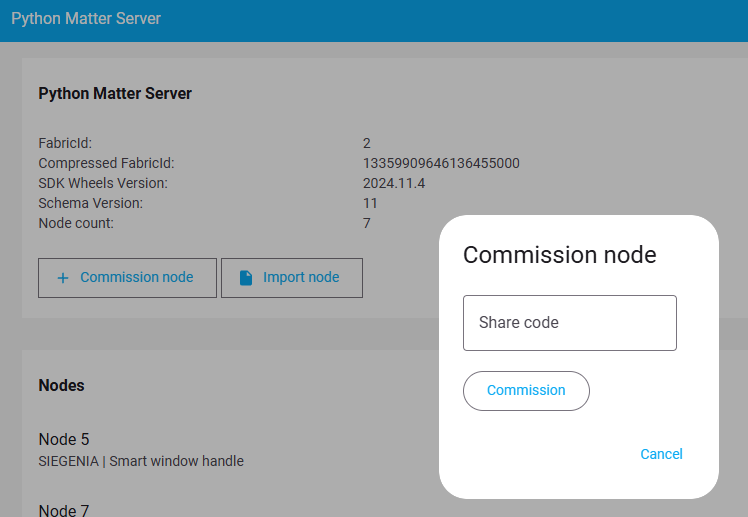The width and height of the screenshot is (748, 517).
Task: Click the SDK Wheels Version value 2024.11.4
Action: [x=394, y=183]
